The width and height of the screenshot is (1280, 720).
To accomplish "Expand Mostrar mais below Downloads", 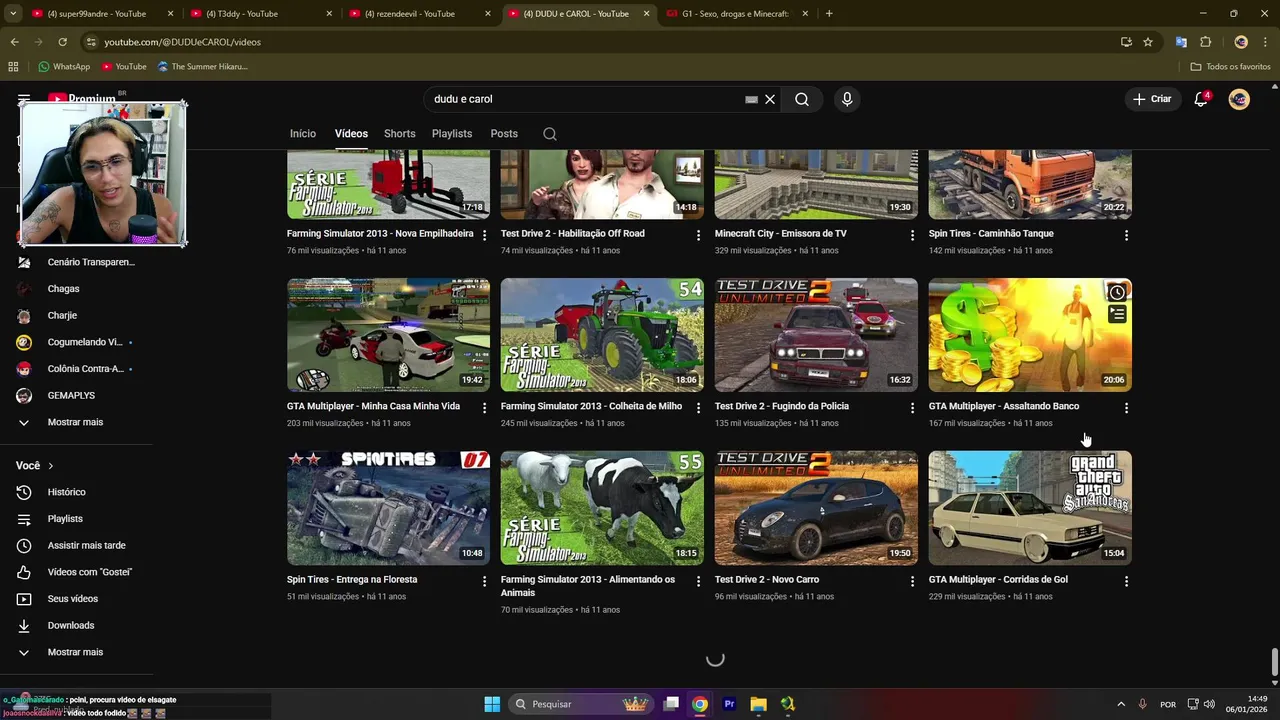I will coord(76,652).
